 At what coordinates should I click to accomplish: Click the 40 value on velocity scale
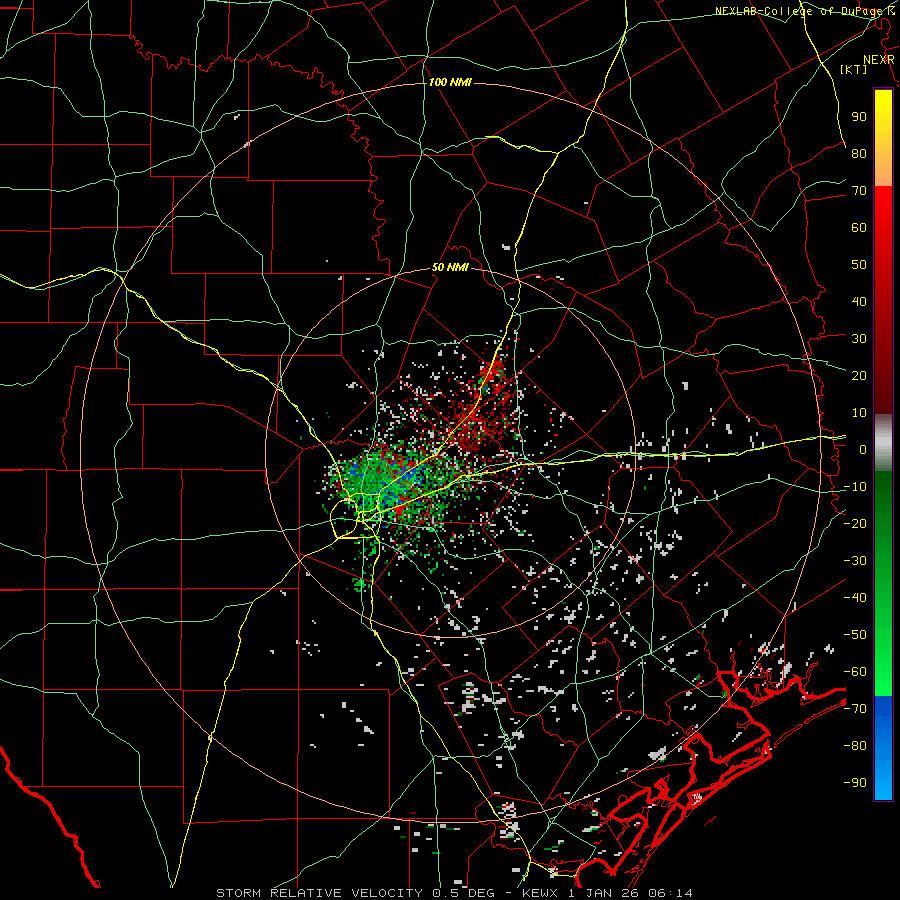pos(859,301)
